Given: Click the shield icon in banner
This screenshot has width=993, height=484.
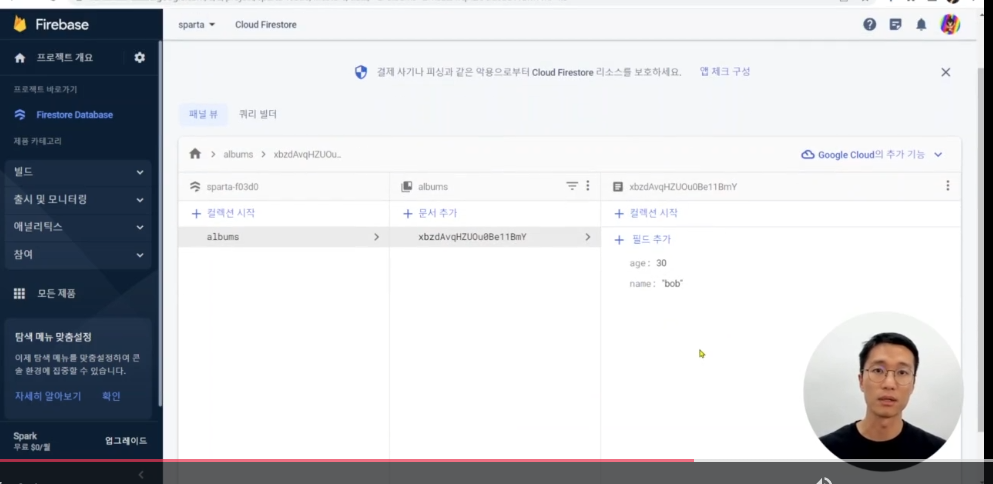Looking at the screenshot, I should [361, 72].
